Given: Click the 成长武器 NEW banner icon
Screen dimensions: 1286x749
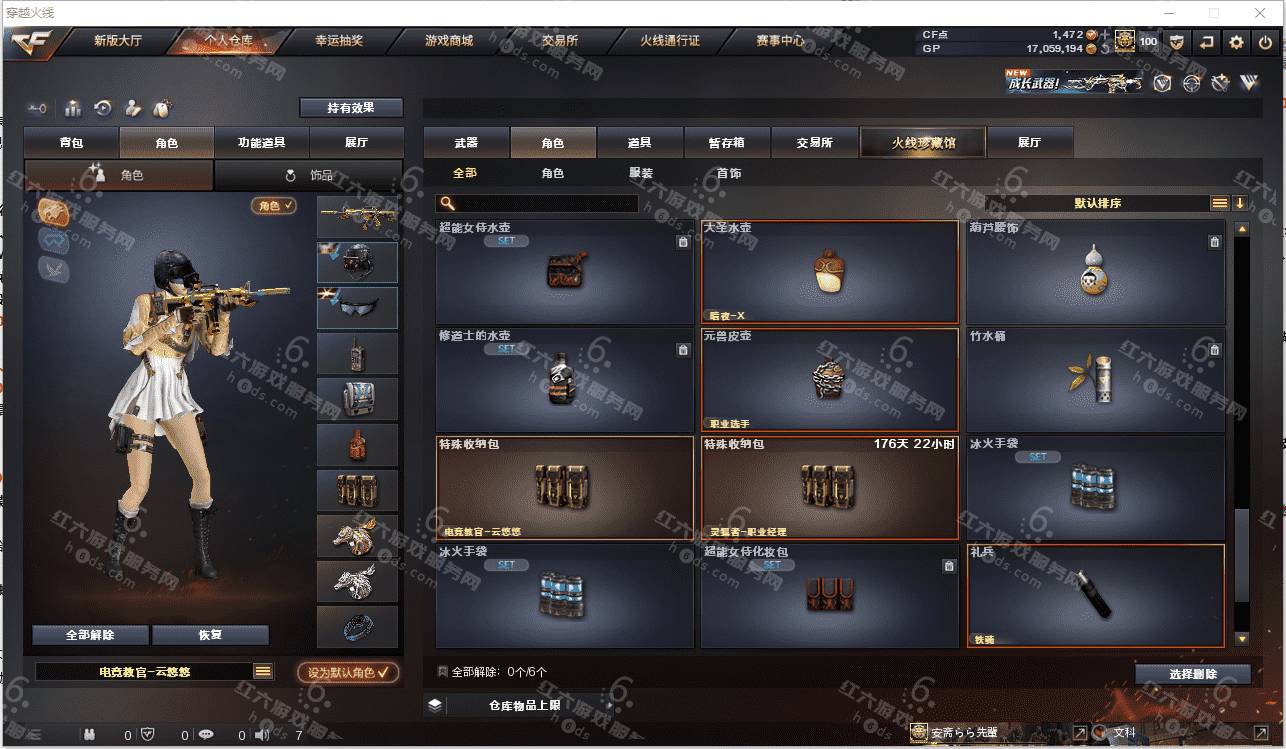Looking at the screenshot, I should point(1075,82).
